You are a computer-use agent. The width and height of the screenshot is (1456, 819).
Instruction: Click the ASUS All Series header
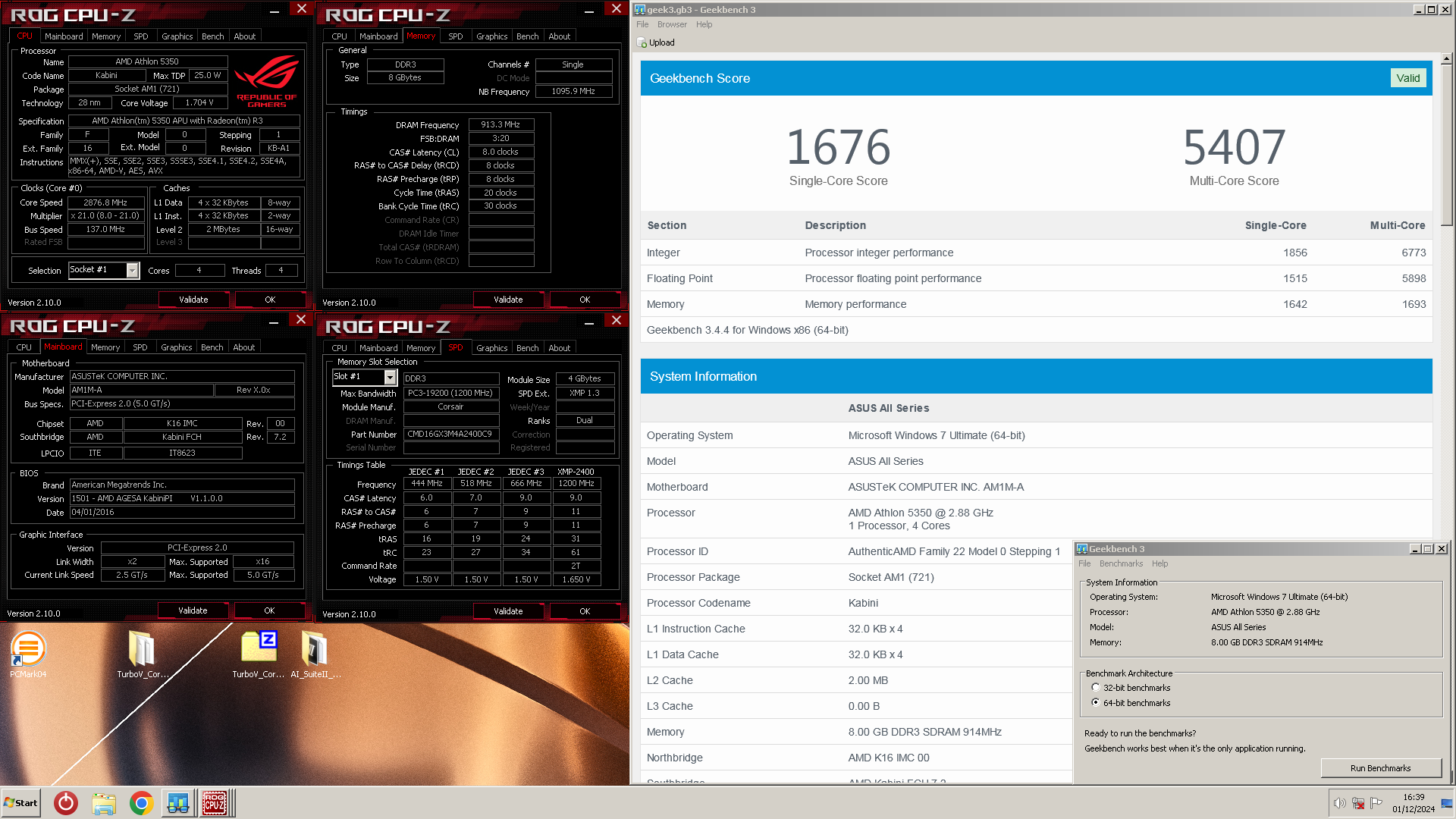click(888, 408)
